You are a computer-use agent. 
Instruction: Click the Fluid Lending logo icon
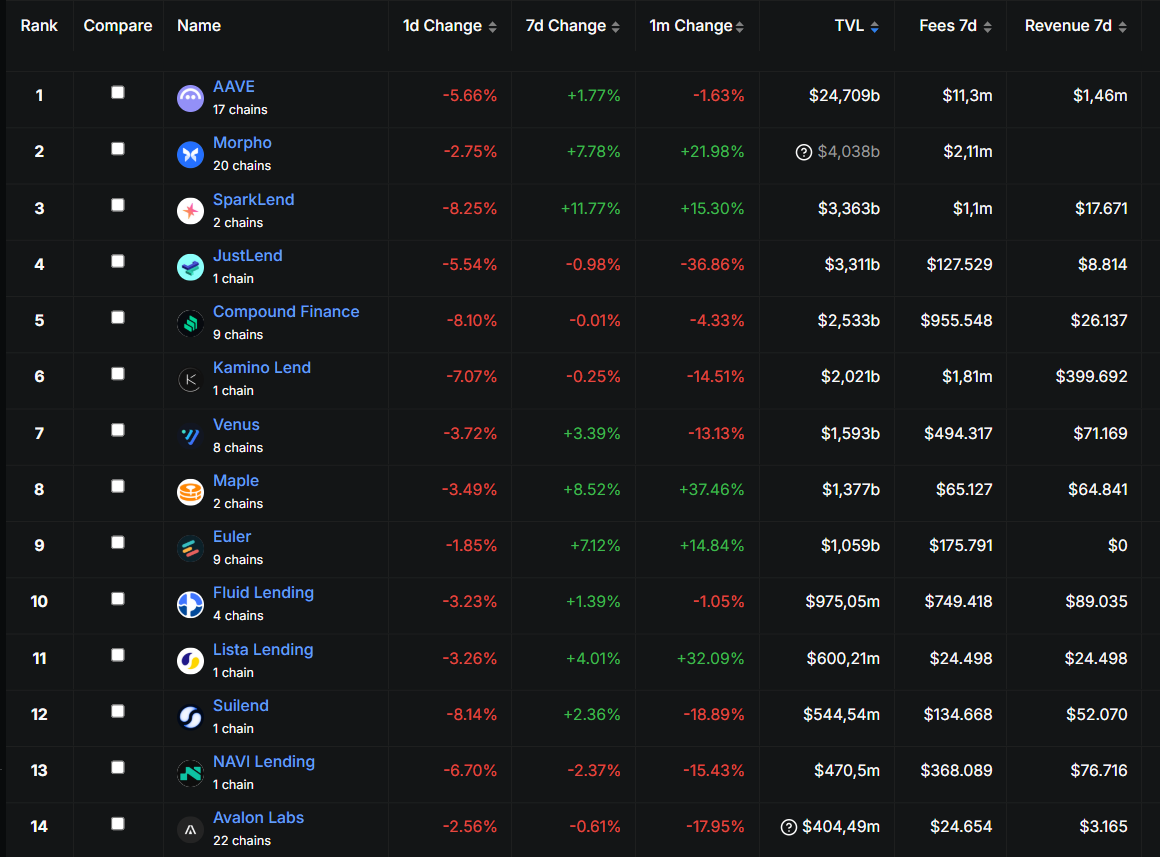tap(190, 605)
